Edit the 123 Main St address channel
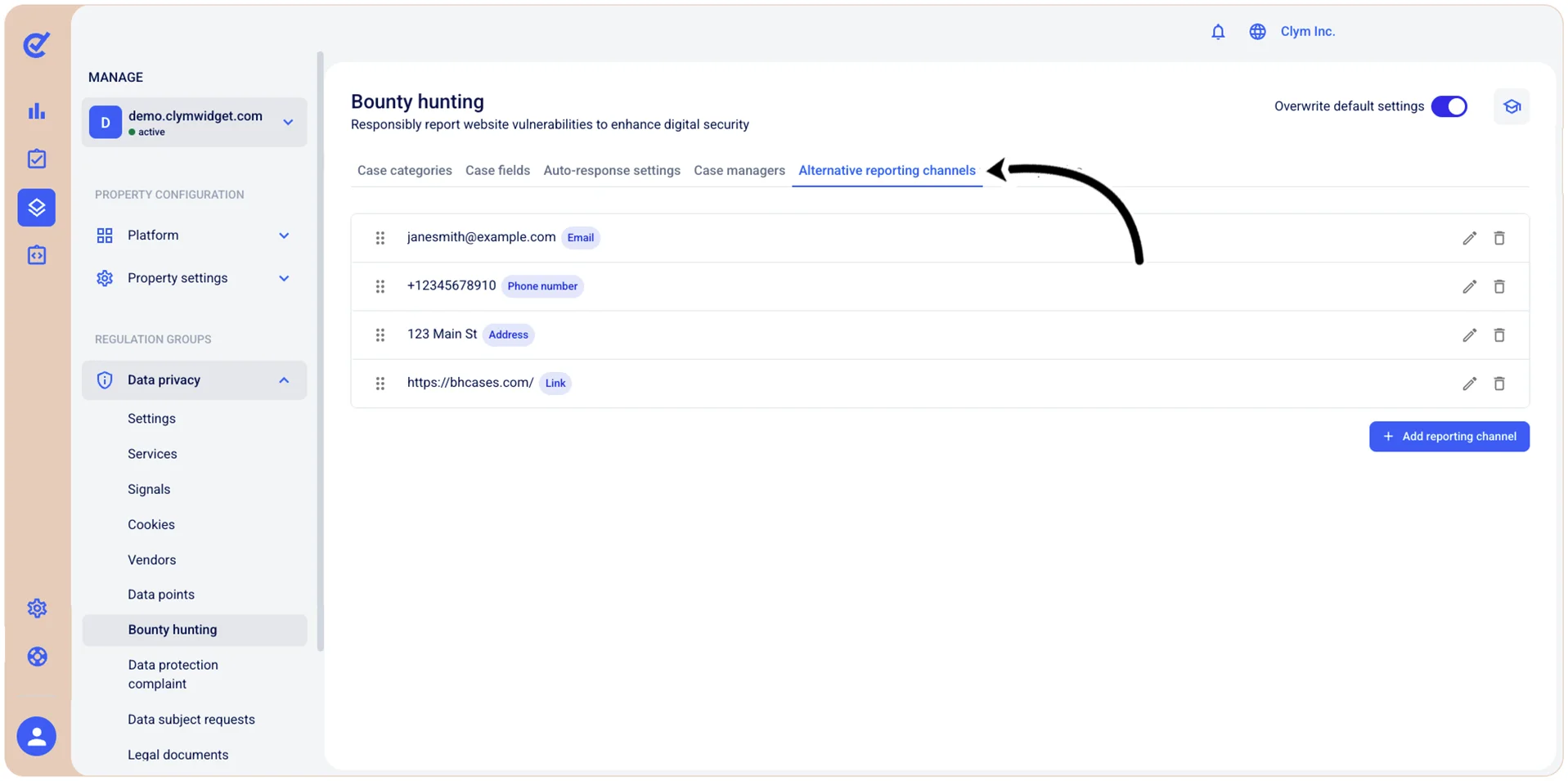The height and width of the screenshot is (781, 1568). pyautogui.click(x=1470, y=335)
